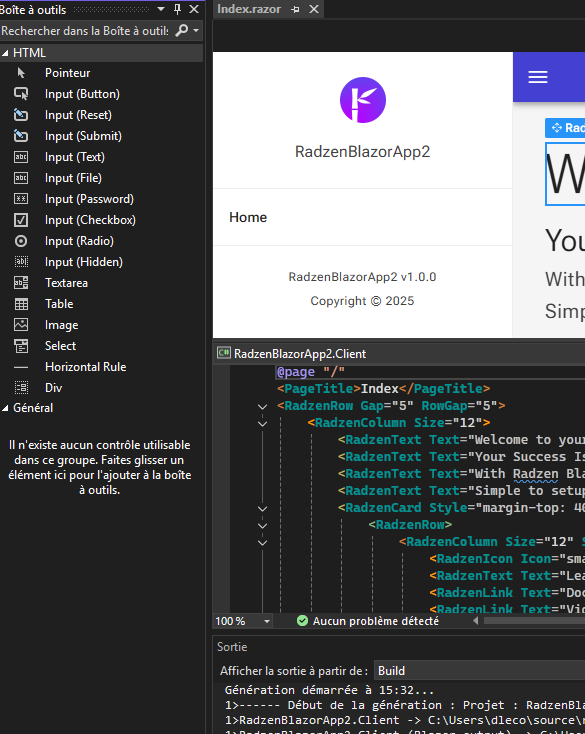Close the Index.razor tab
The width and height of the screenshot is (585, 734).
tap(314, 9)
